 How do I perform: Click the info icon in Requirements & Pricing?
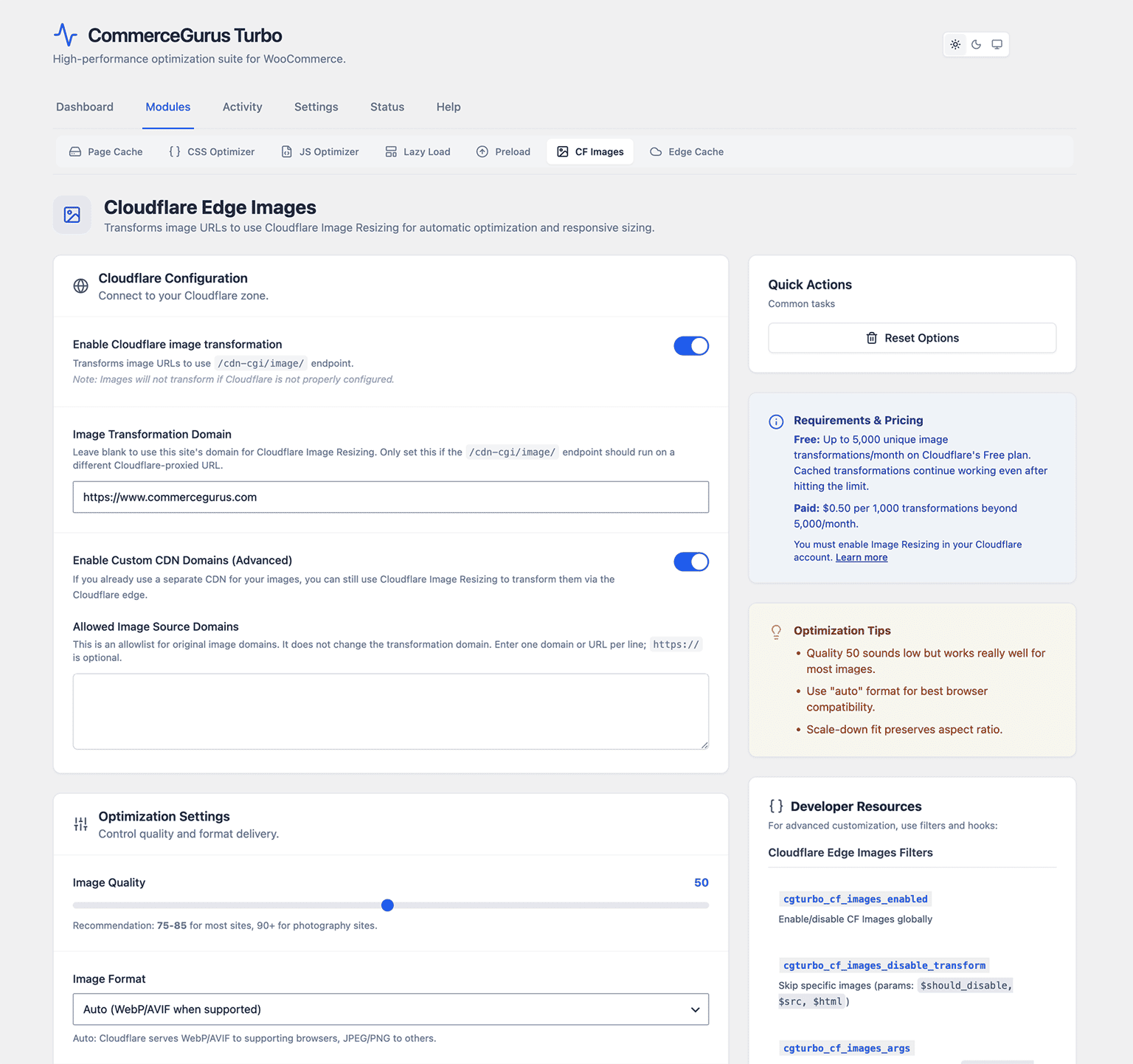tap(776, 421)
